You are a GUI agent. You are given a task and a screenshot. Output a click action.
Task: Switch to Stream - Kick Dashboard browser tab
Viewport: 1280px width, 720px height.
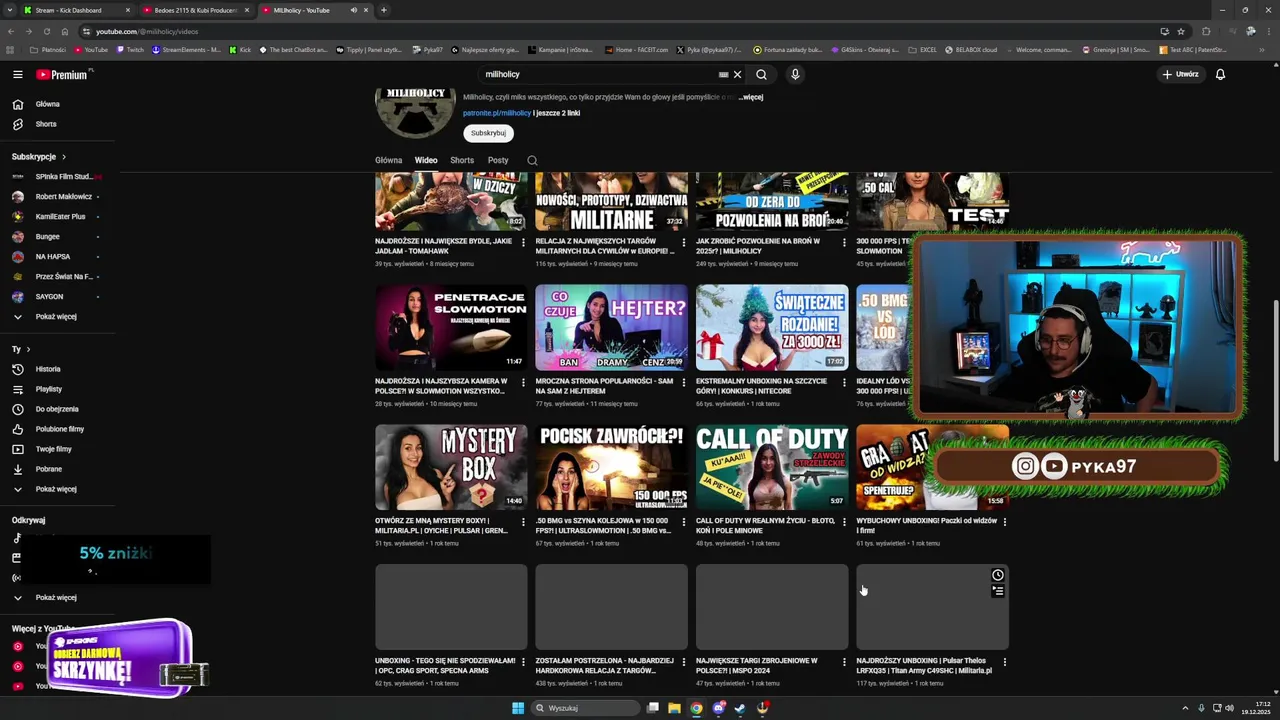click(75, 10)
